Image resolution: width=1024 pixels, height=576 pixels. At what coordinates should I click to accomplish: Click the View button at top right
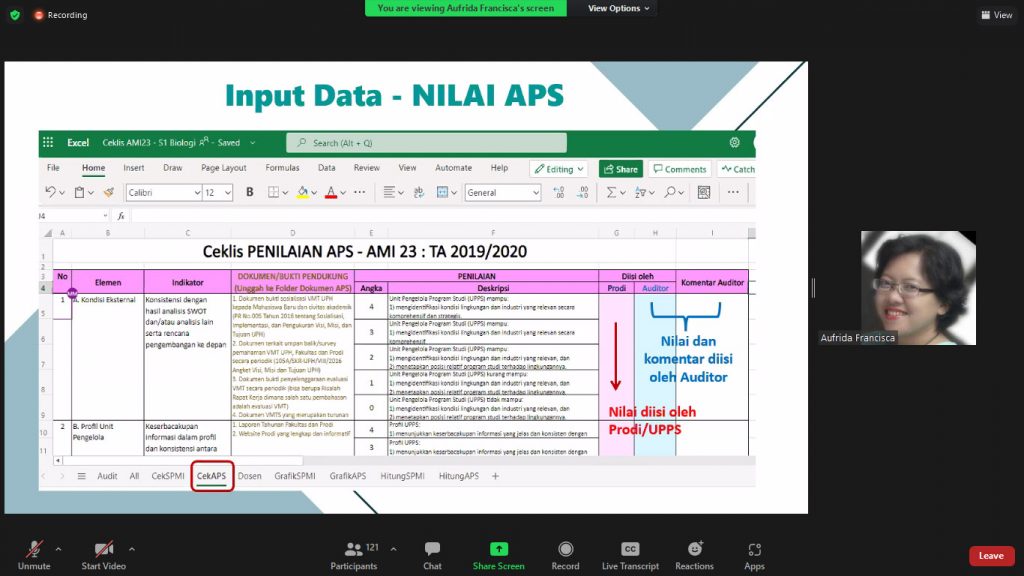(x=997, y=15)
